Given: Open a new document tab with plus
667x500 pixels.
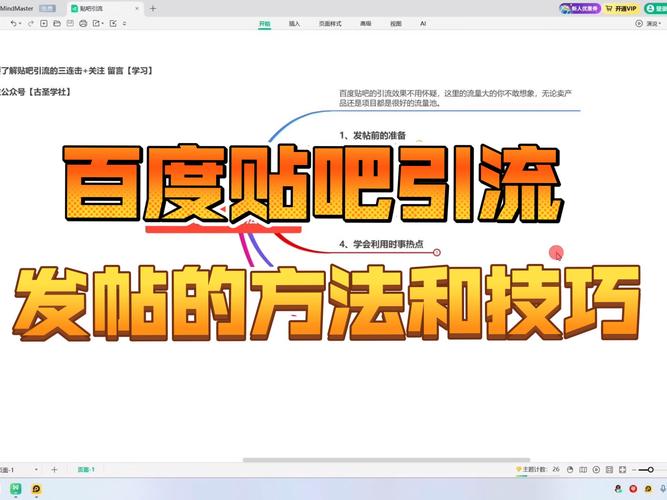Looking at the screenshot, I should pyautogui.click(x=152, y=8).
